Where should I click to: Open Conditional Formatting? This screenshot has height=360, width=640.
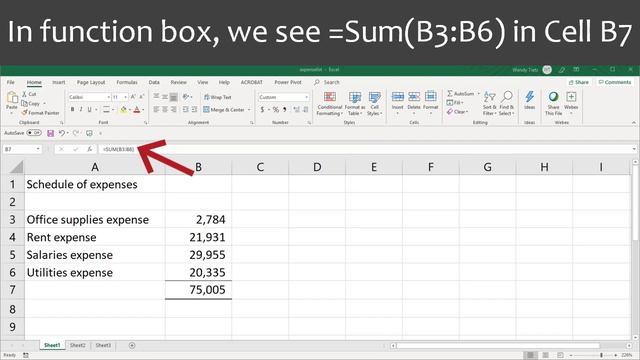tap(330, 104)
